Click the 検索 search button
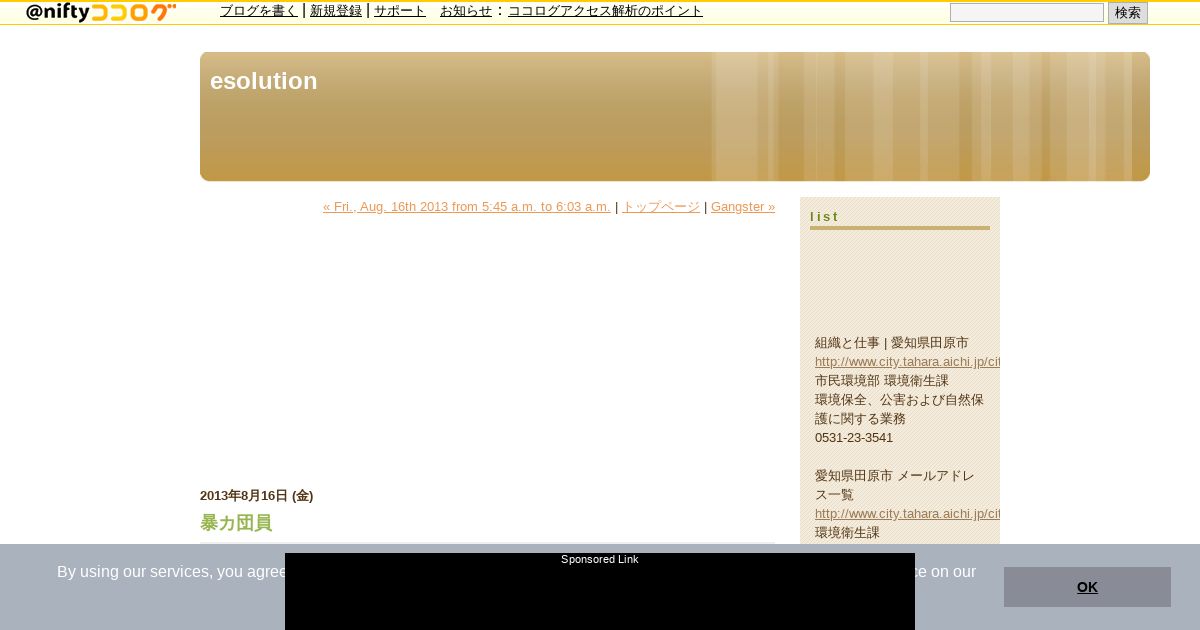The height and width of the screenshot is (630, 1200). coord(1128,13)
